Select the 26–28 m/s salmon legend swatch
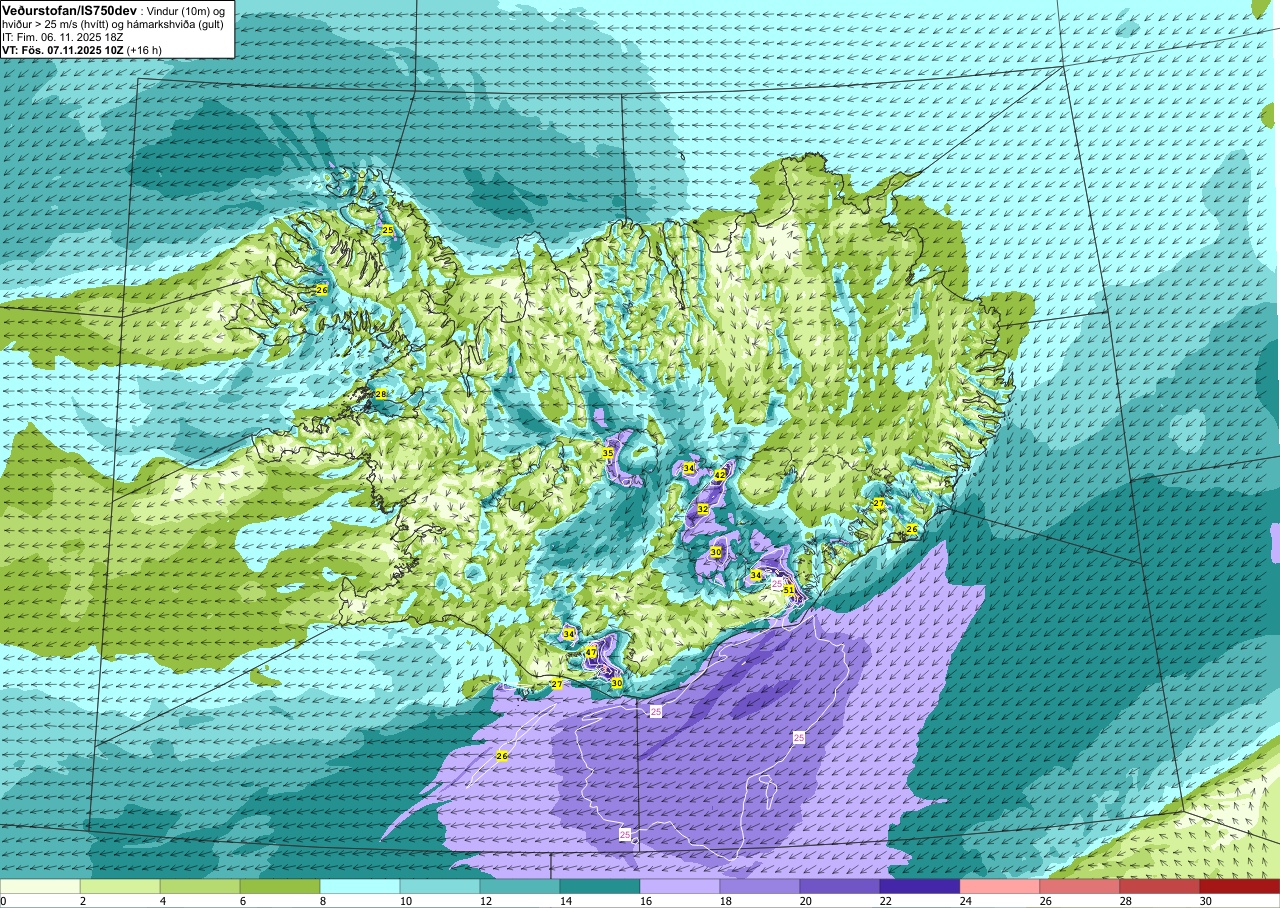 [x=1080, y=886]
